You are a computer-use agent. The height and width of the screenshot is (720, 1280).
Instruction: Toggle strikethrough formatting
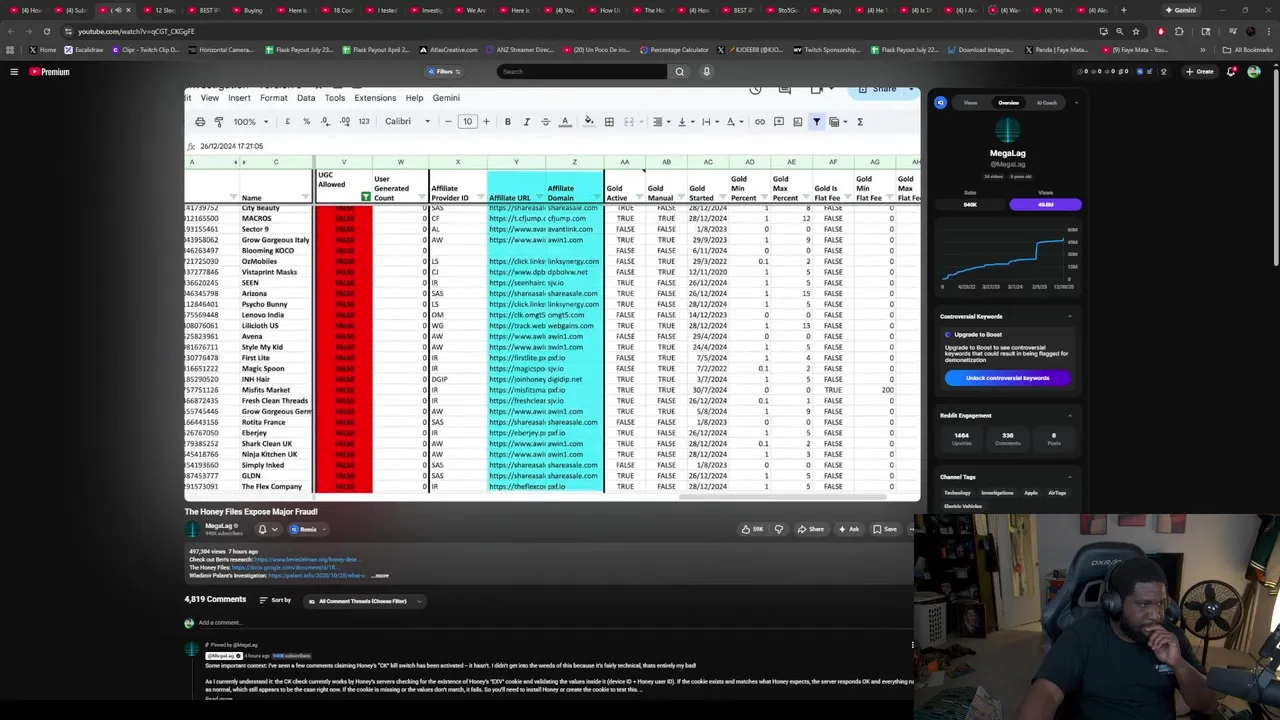click(x=546, y=122)
